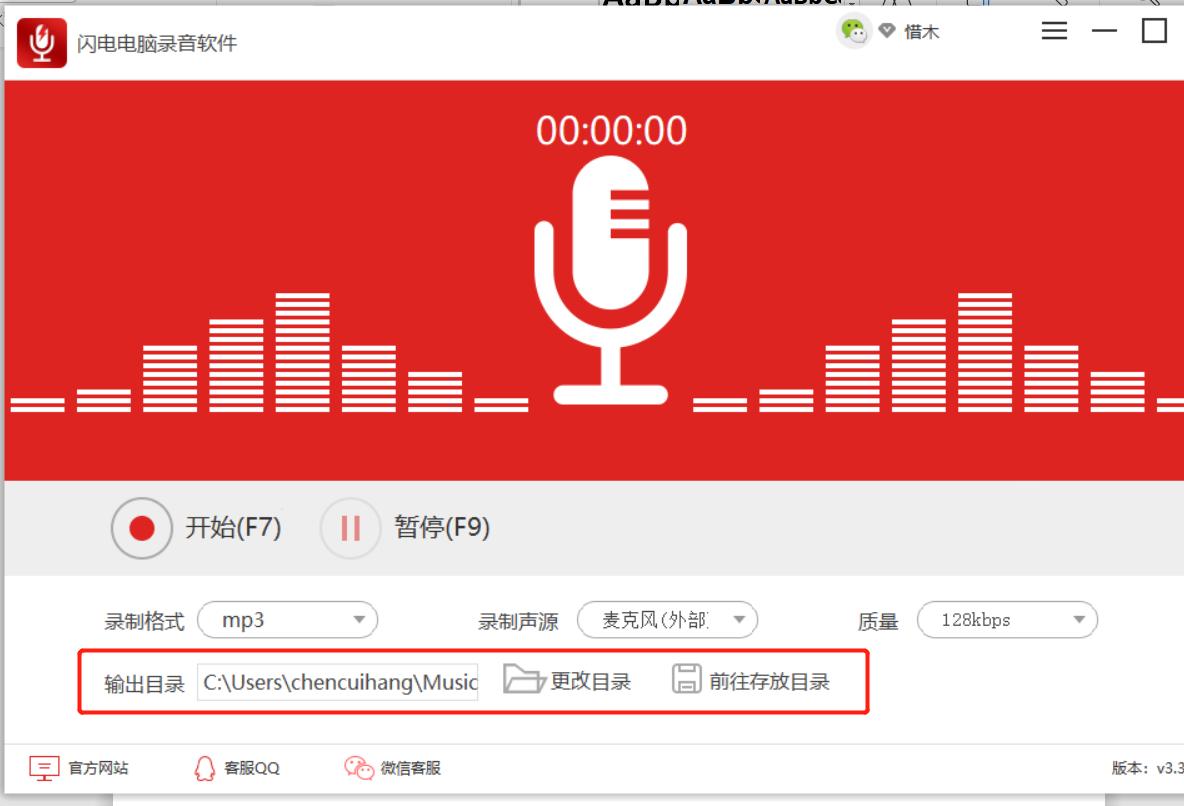Open the 录制格式 mp3 dropdown
The image size is (1184, 806).
(x=288, y=620)
